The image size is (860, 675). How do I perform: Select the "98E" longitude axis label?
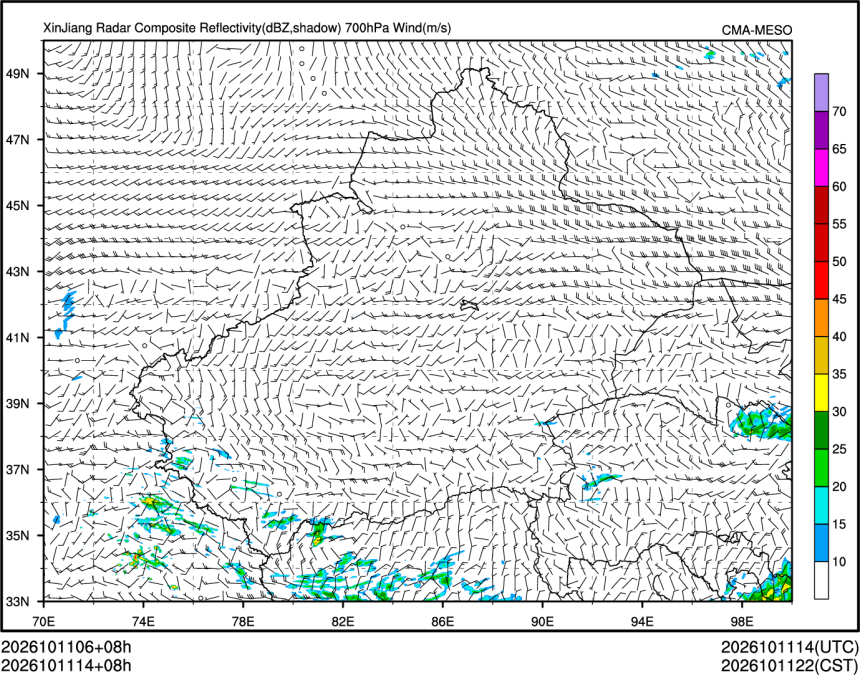(742, 621)
